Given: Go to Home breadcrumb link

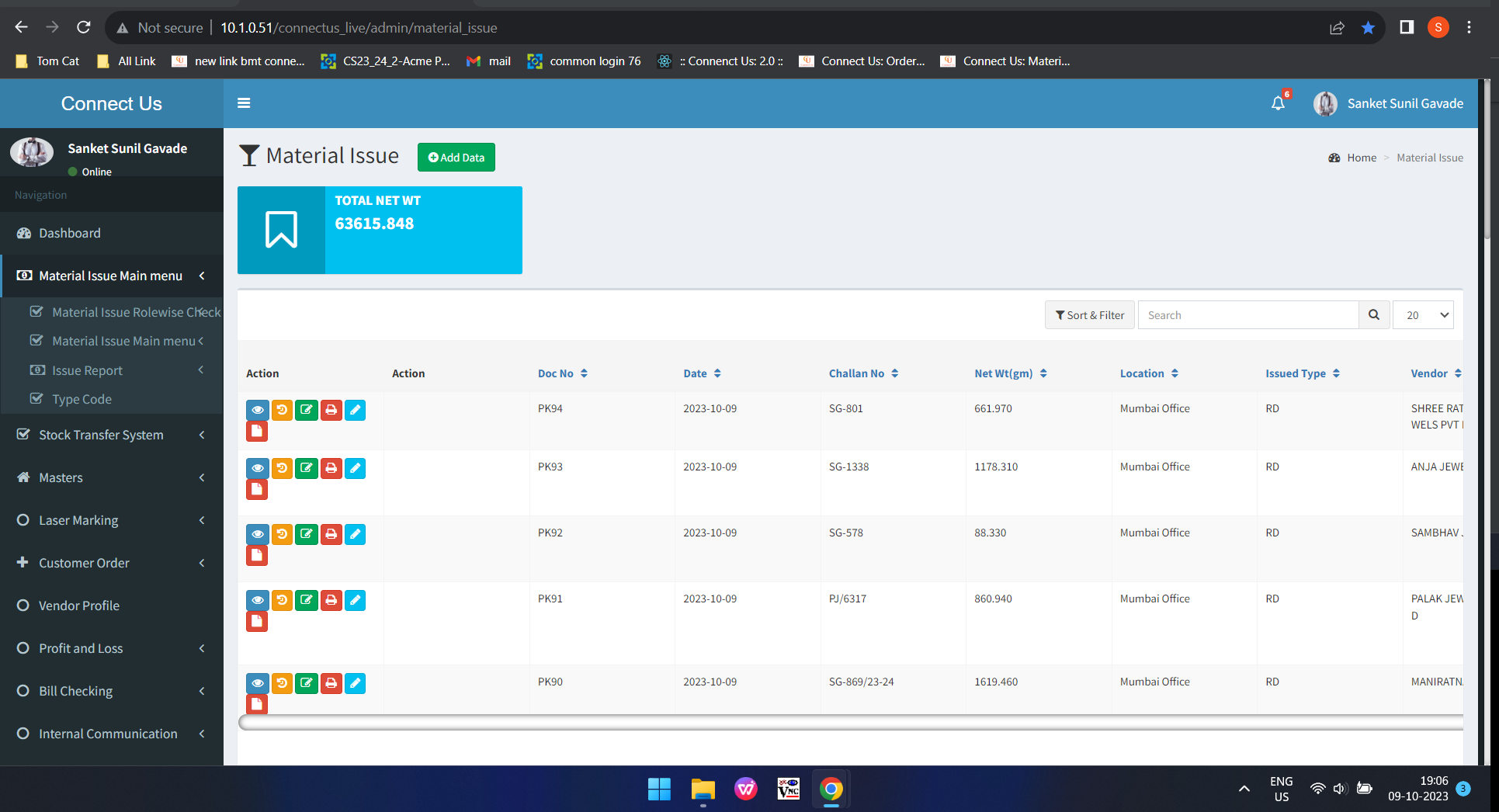Looking at the screenshot, I should (x=1361, y=158).
